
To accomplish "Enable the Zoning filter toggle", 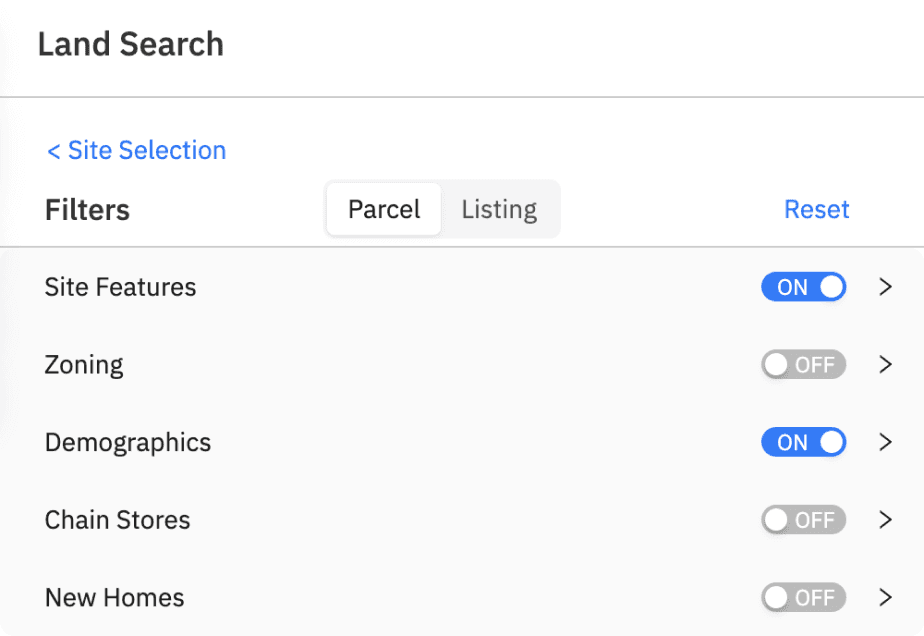I will coord(803,365).
